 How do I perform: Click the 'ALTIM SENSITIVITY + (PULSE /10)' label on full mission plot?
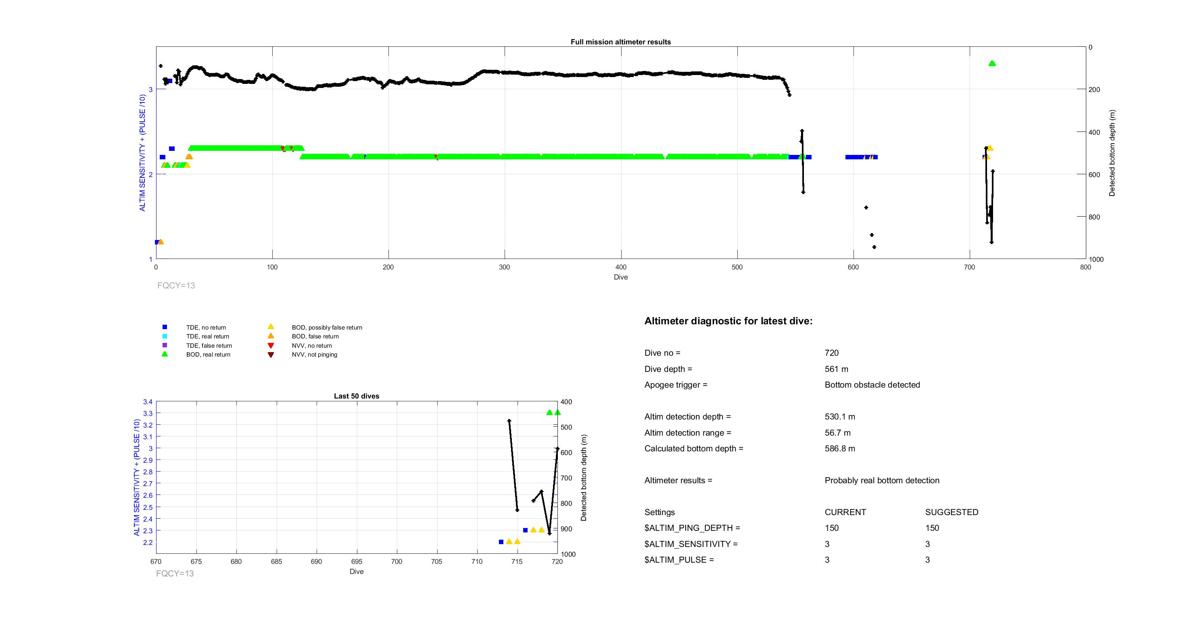[x=142, y=153]
